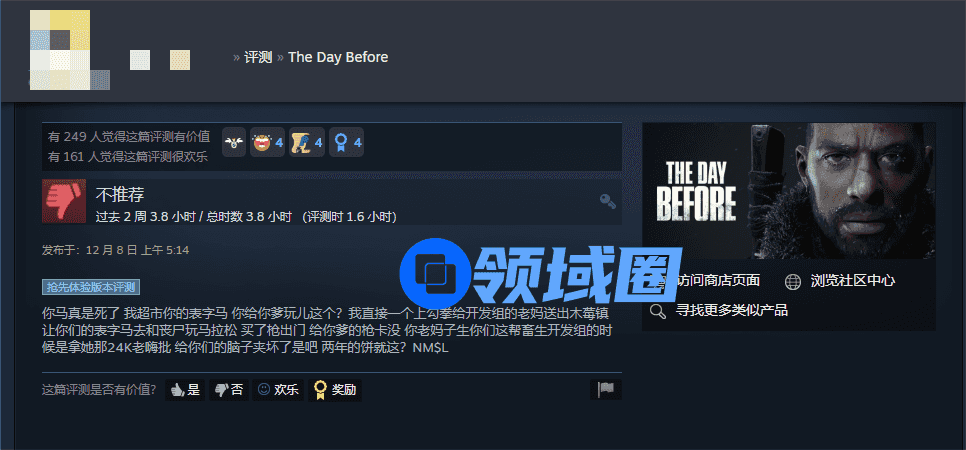Mark the review as 欢乐 funny

coord(278,390)
